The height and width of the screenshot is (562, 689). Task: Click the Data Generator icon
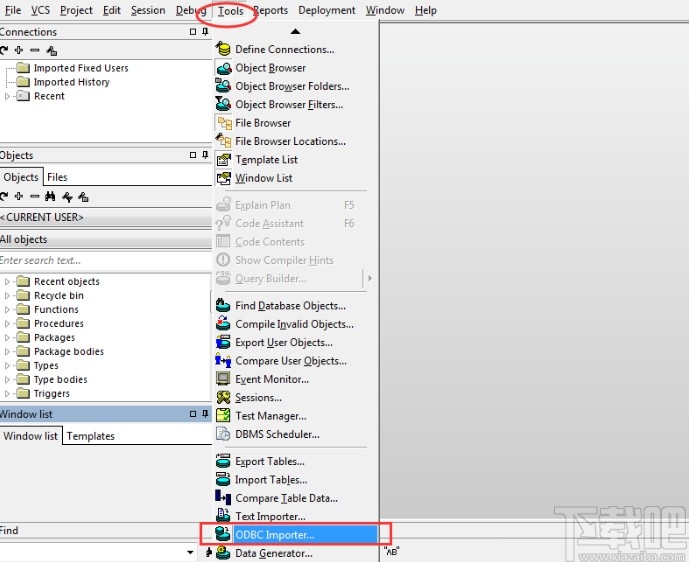click(x=223, y=553)
